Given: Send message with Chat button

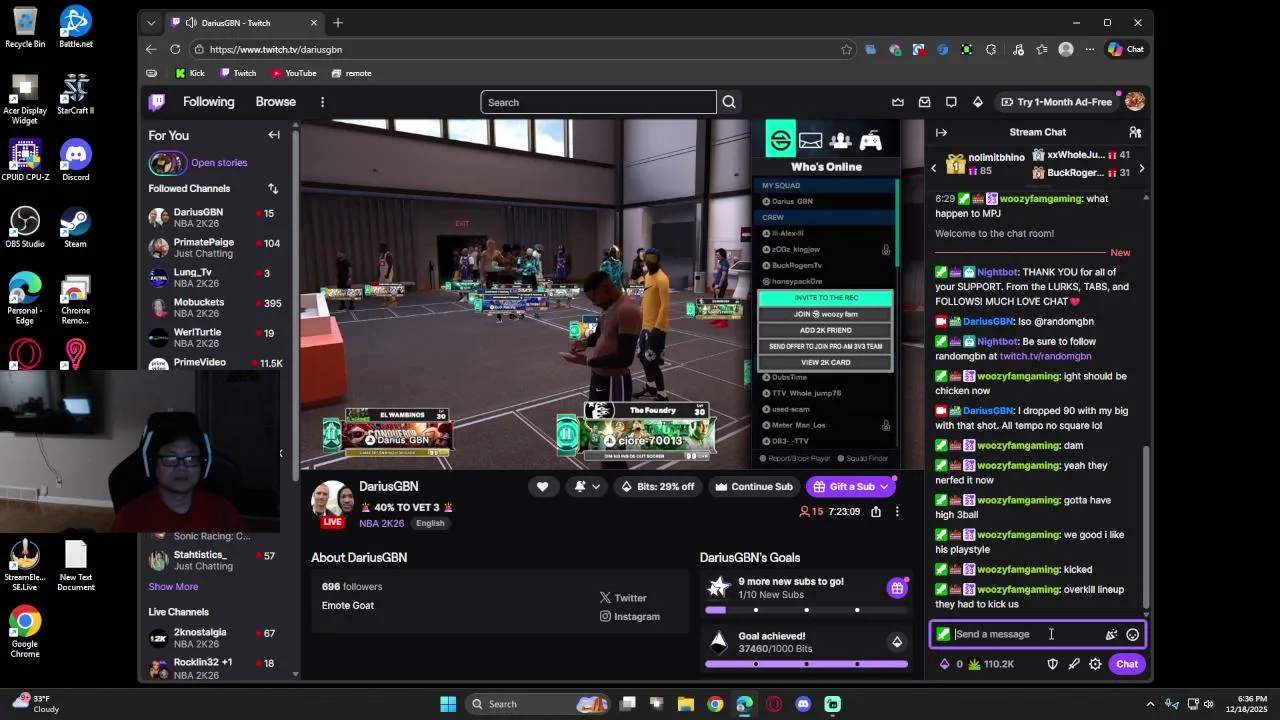Looking at the screenshot, I should (x=1127, y=664).
